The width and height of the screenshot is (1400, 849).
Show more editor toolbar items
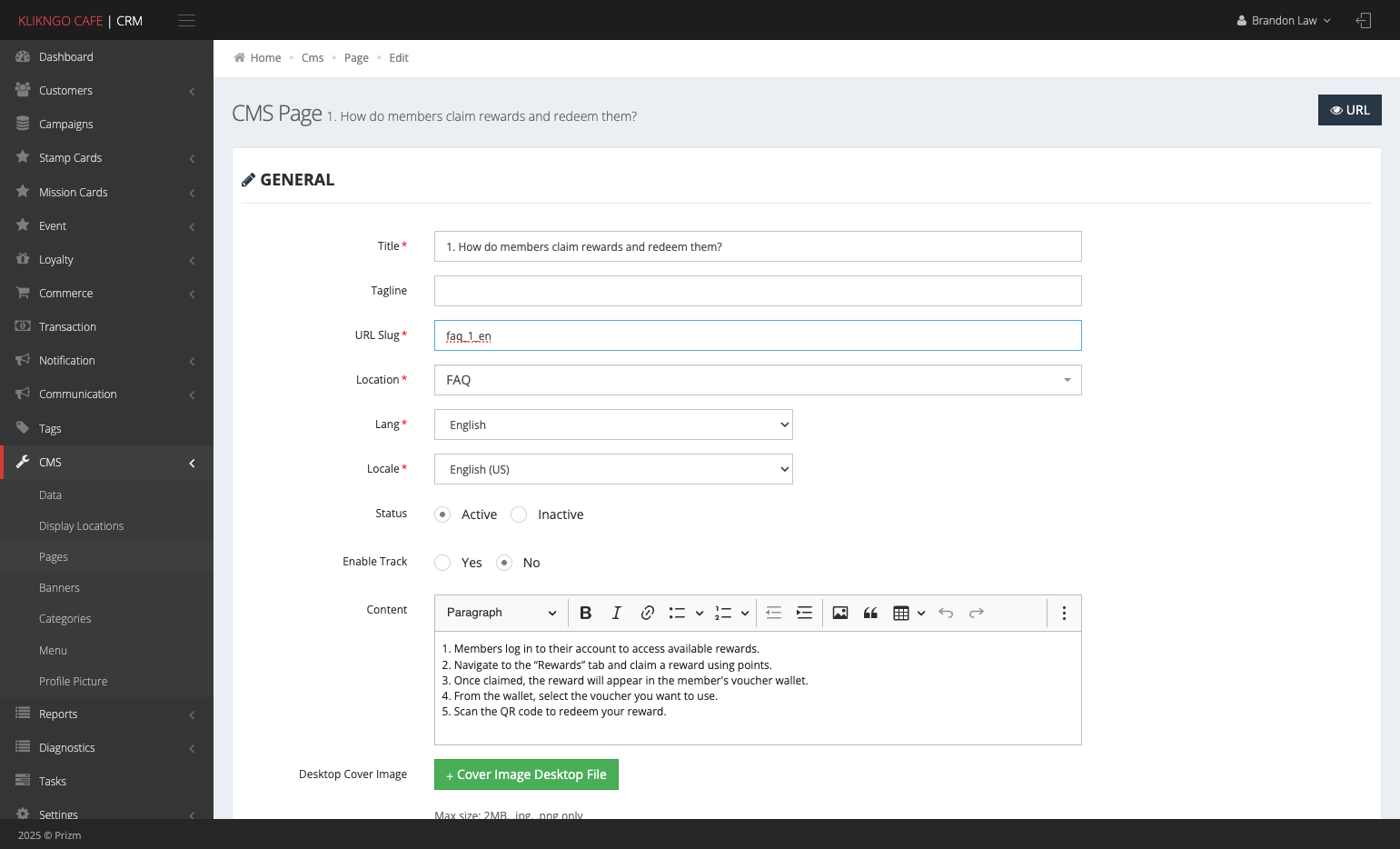tap(1064, 613)
